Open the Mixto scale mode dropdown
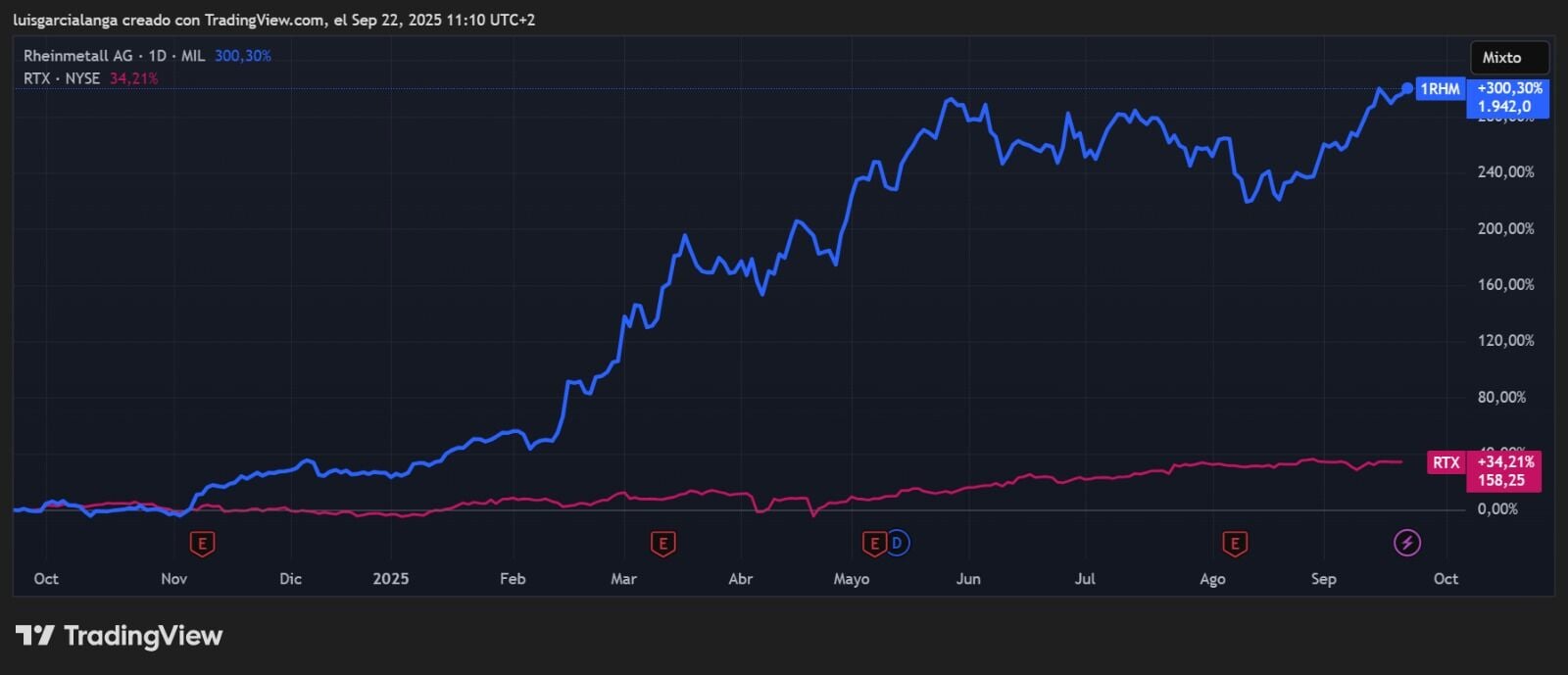 1509,58
